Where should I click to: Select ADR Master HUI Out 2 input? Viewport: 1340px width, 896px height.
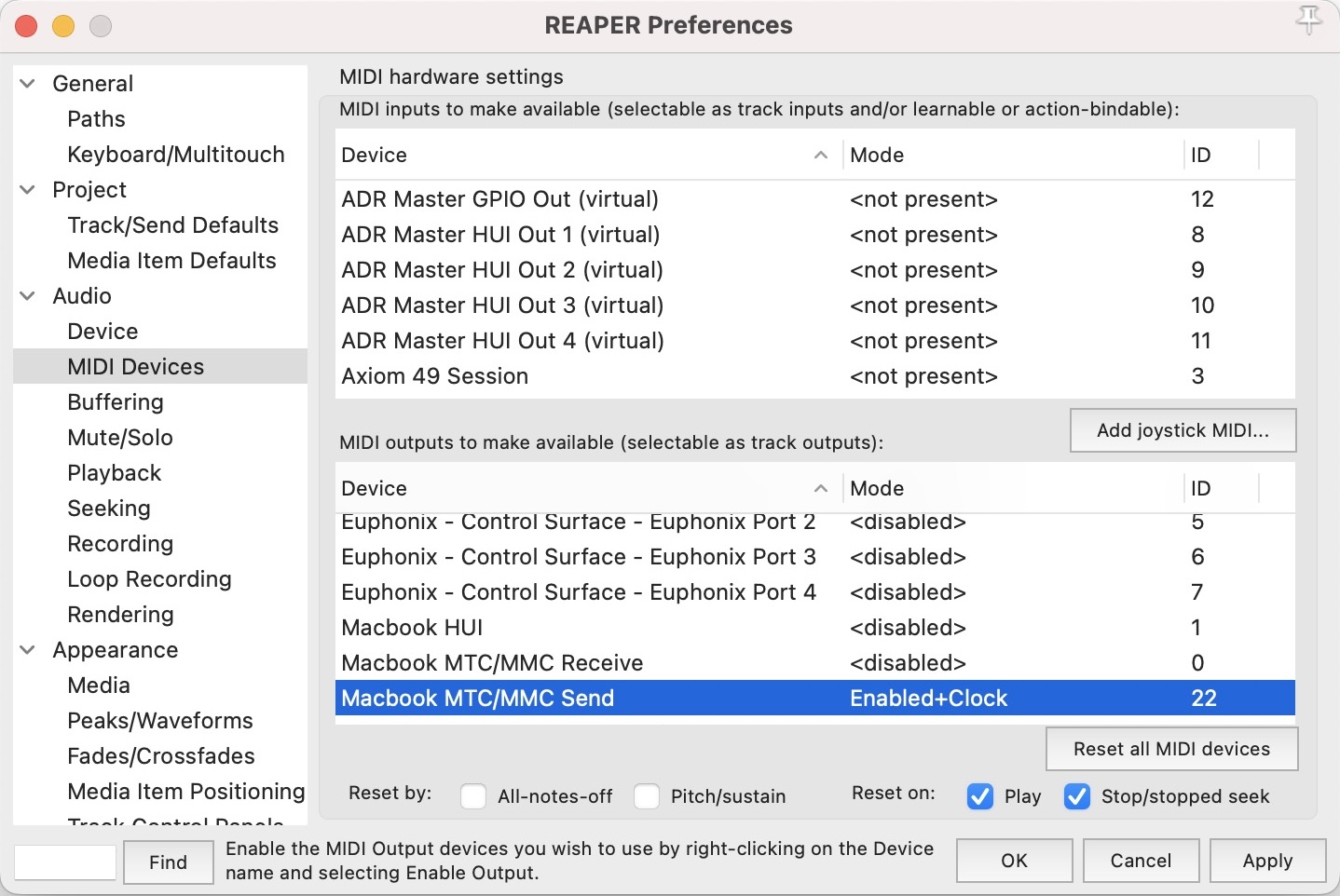click(815, 270)
